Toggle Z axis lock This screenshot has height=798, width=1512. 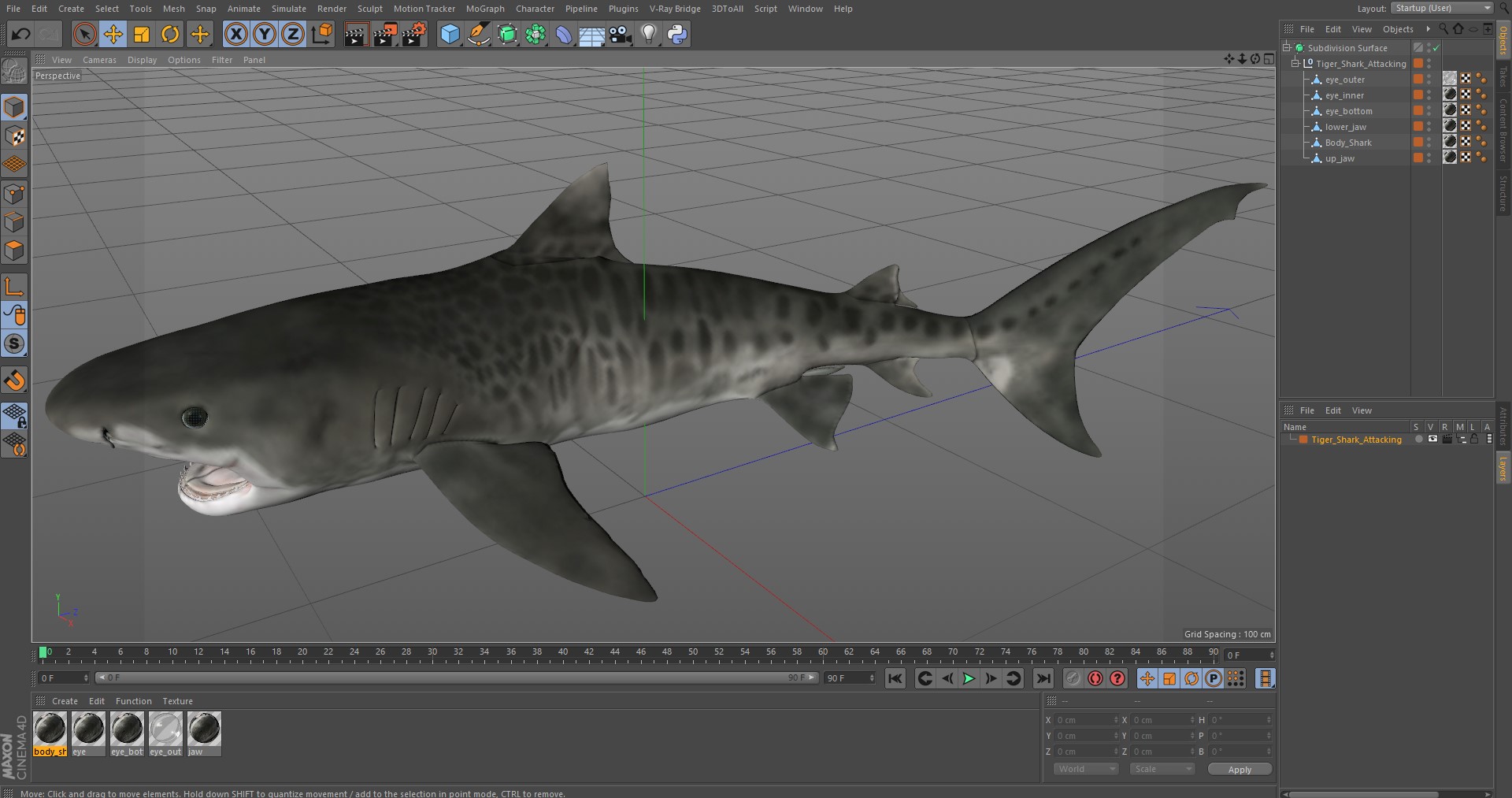293,34
